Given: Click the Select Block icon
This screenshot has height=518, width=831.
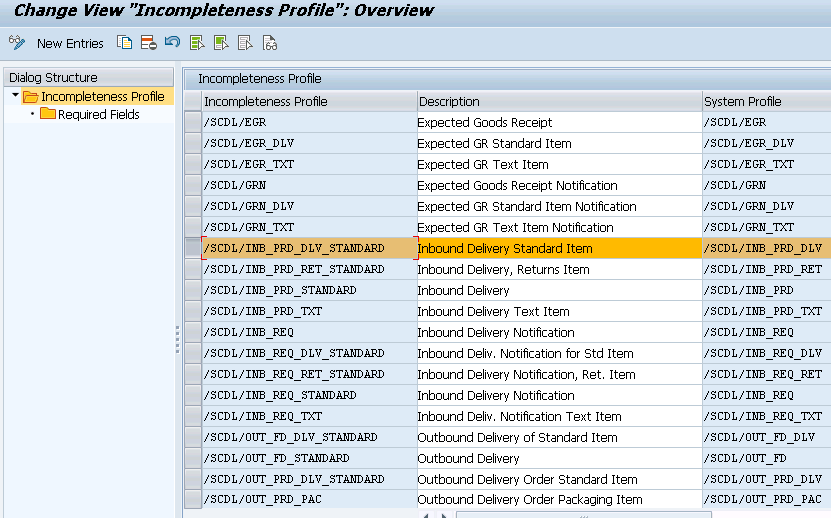Looking at the screenshot, I should click(x=221, y=43).
